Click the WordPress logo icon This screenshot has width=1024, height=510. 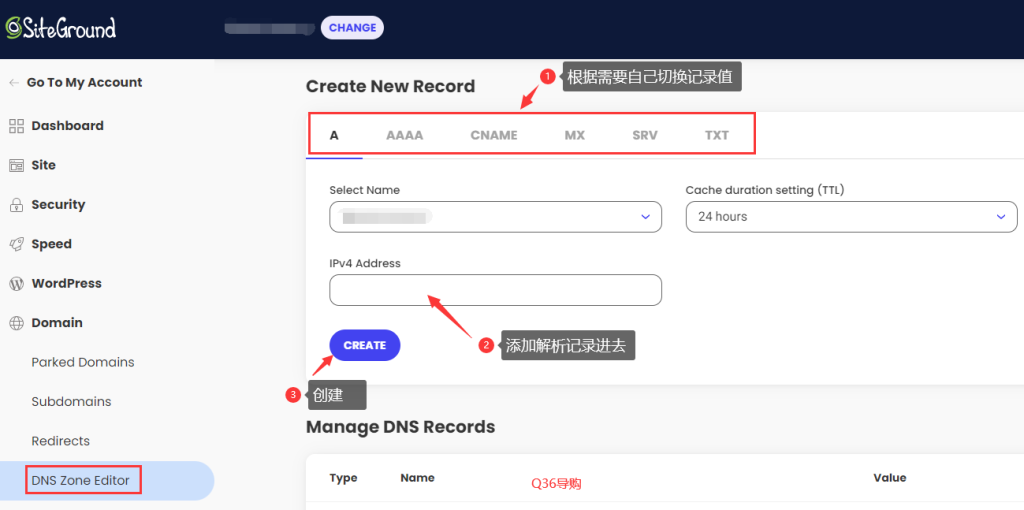tap(16, 284)
